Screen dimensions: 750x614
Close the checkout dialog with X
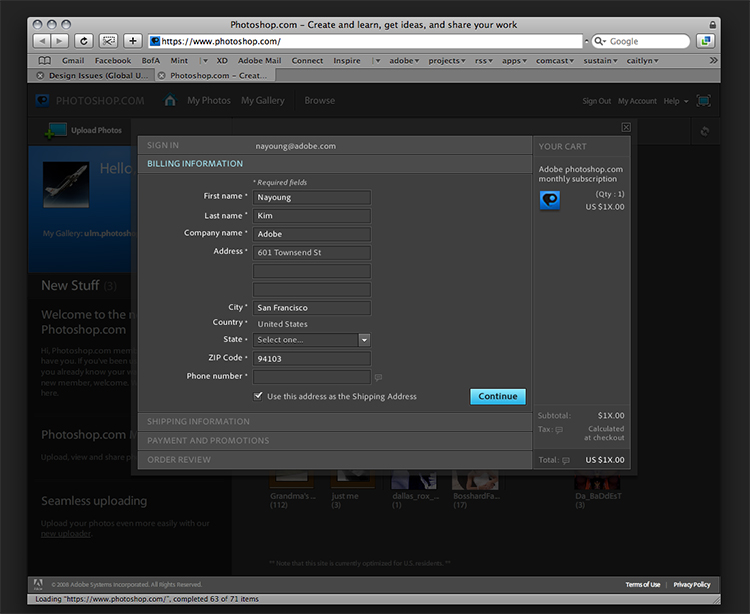pyautogui.click(x=626, y=127)
